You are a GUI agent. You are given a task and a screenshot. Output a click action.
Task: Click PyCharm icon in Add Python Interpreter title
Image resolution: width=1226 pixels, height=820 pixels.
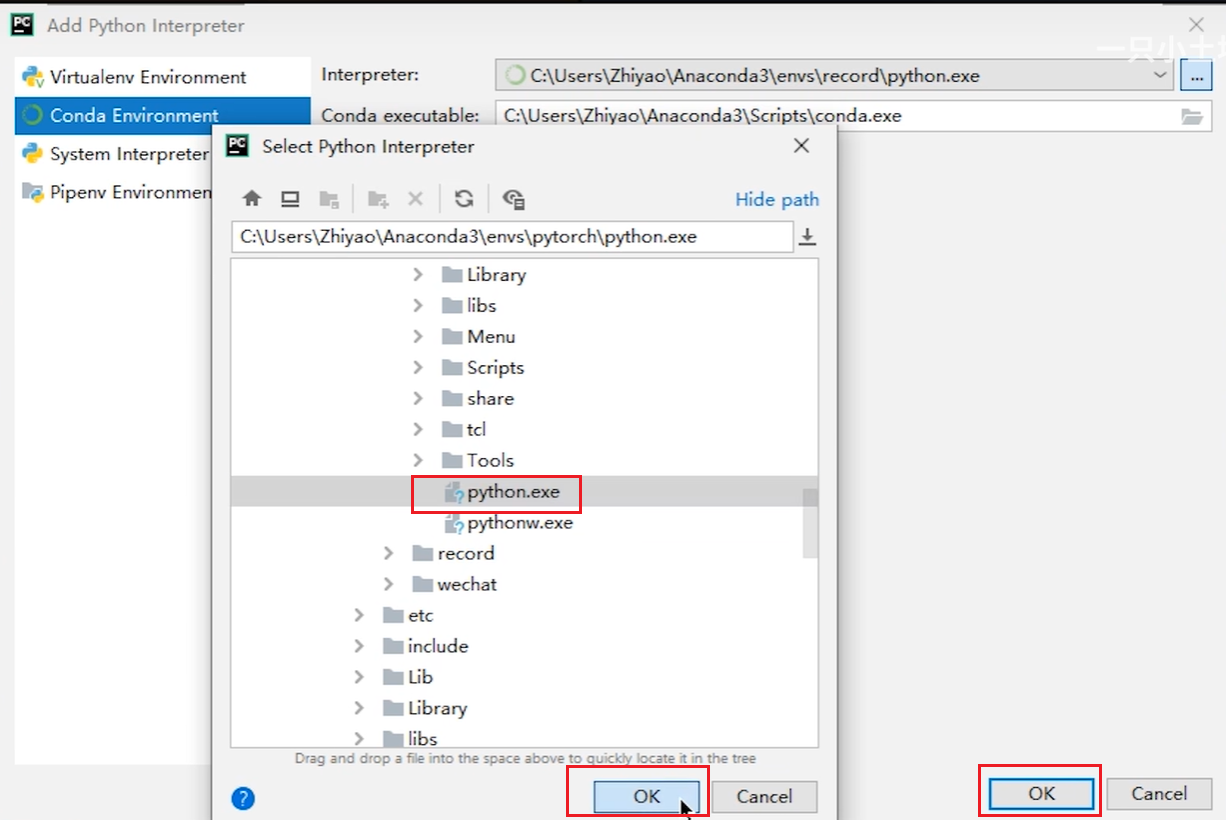point(23,25)
